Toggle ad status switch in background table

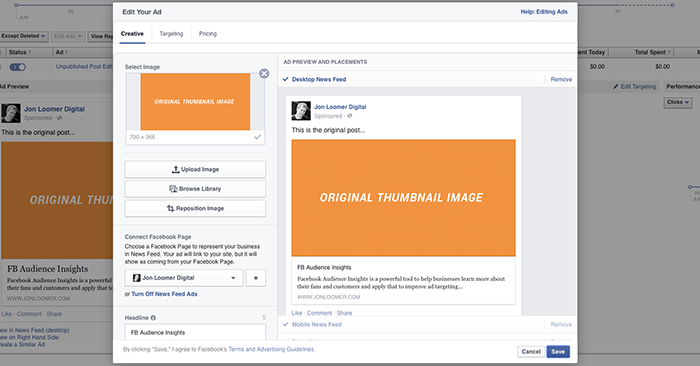click(18, 67)
